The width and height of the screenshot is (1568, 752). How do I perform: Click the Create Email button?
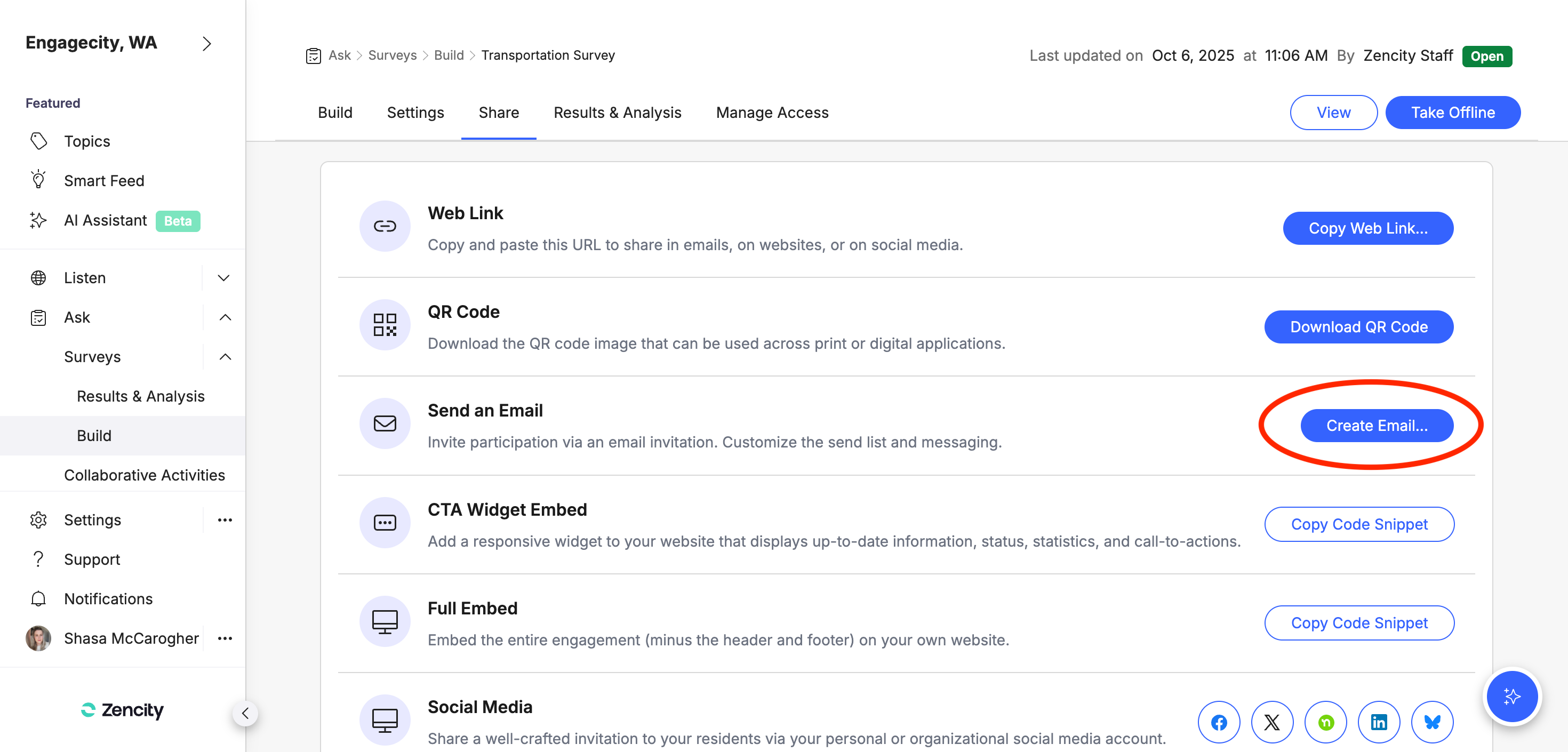tap(1376, 426)
